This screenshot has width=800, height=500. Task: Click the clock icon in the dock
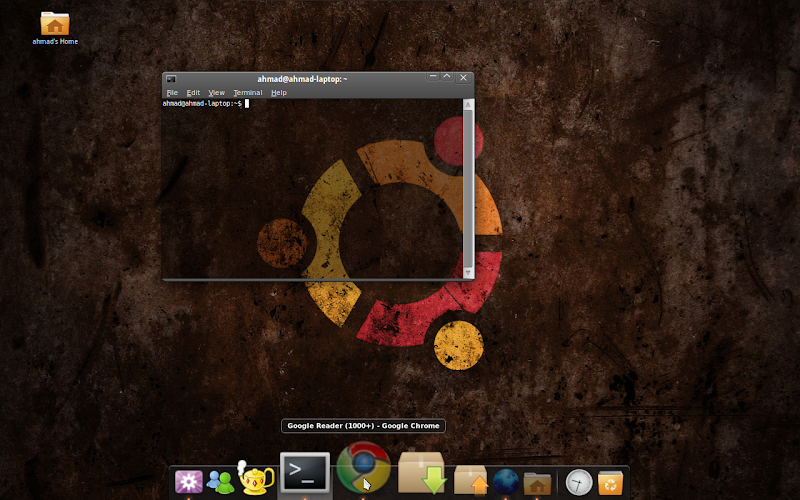[x=579, y=482]
